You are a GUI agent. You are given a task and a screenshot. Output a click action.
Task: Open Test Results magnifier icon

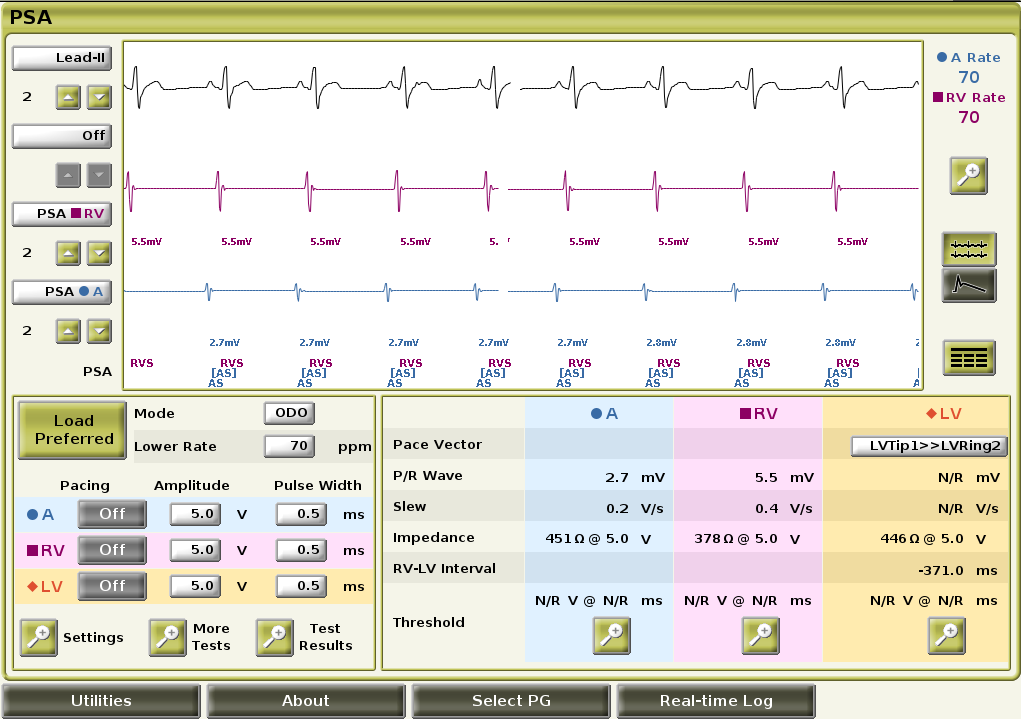(274, 637)
